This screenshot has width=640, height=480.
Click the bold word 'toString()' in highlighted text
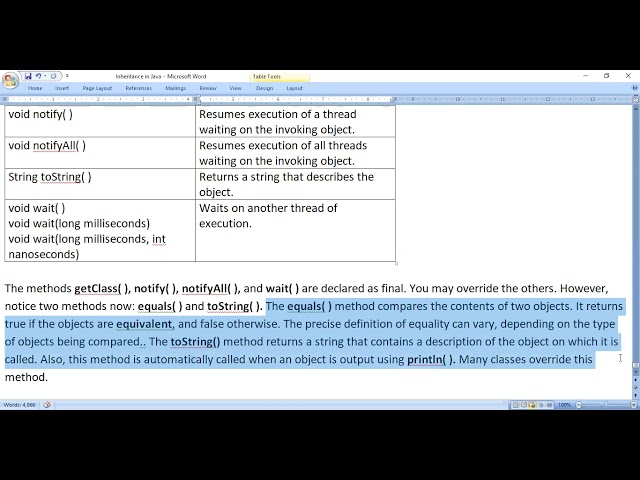tap(196, 342)
